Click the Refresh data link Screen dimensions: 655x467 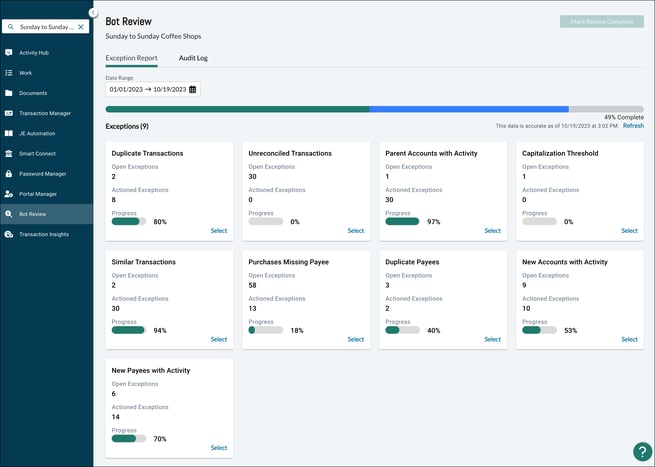(633, 126)
